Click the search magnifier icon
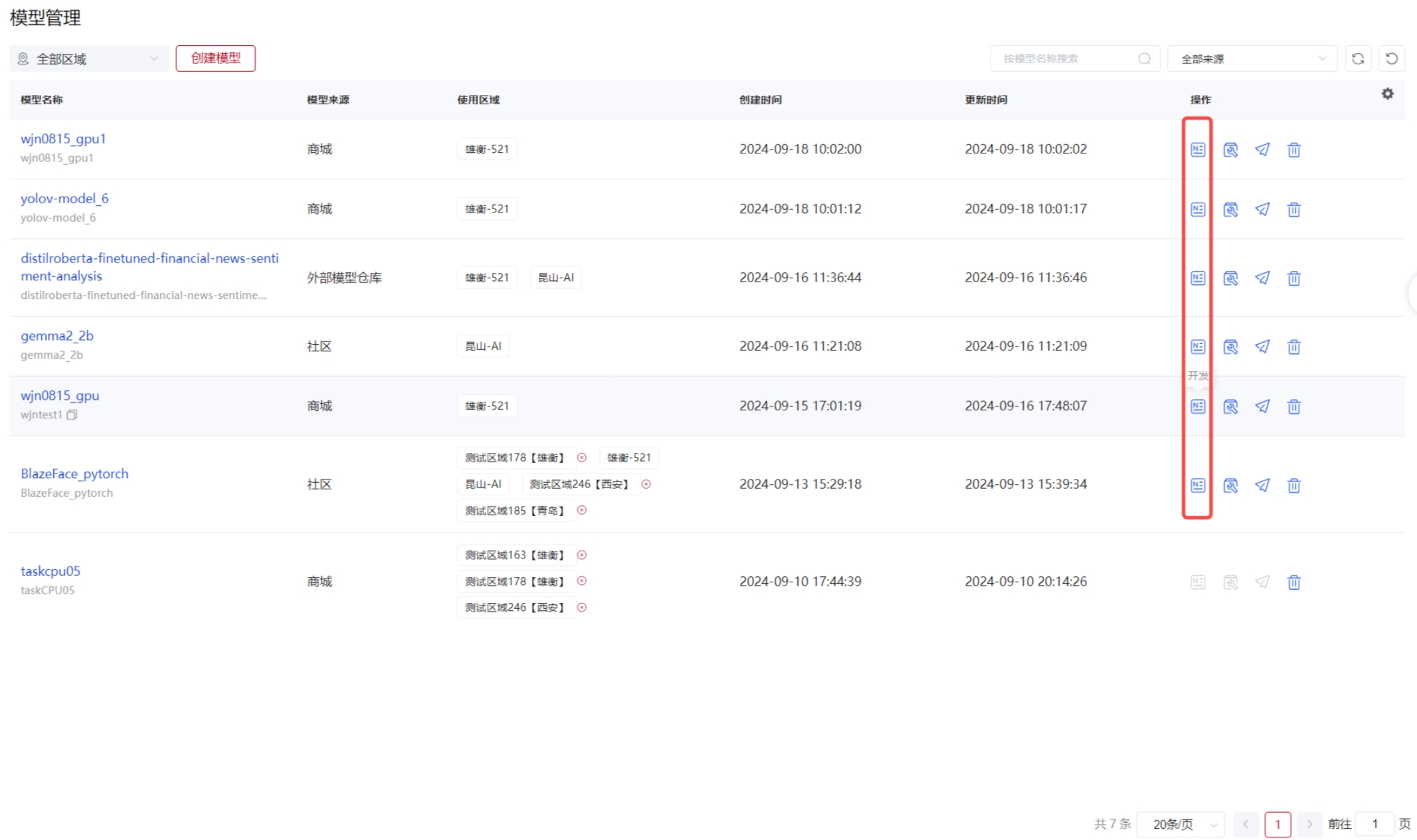Image resolution: width=1417 pixels, height=840 pixels. pyautogui.click(x=1144, y=58)
